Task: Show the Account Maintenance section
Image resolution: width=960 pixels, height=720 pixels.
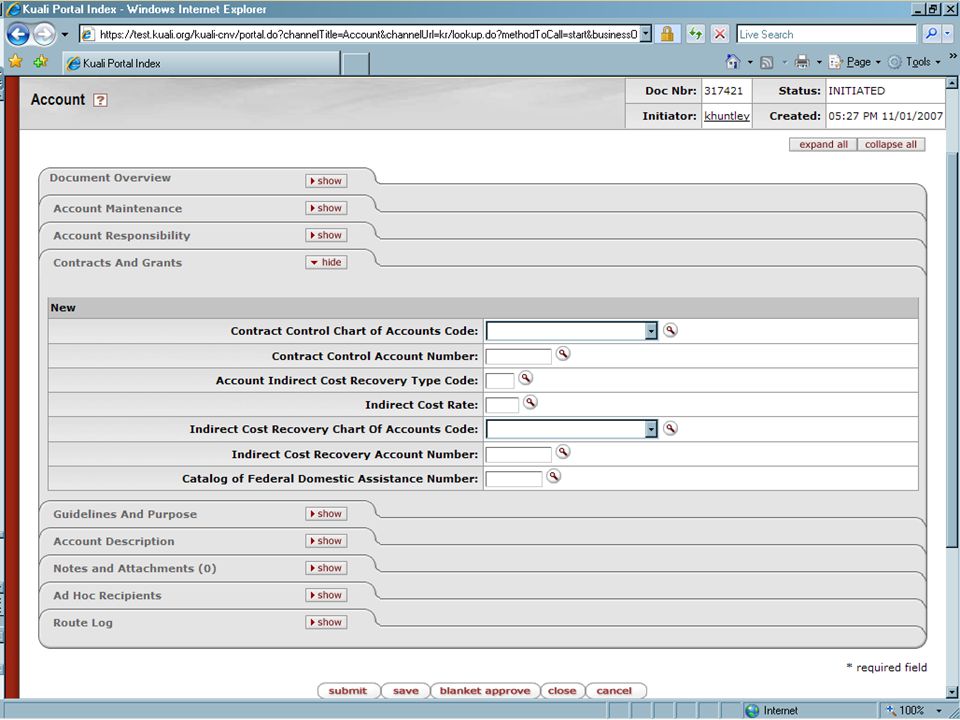Action: [326, 208]
